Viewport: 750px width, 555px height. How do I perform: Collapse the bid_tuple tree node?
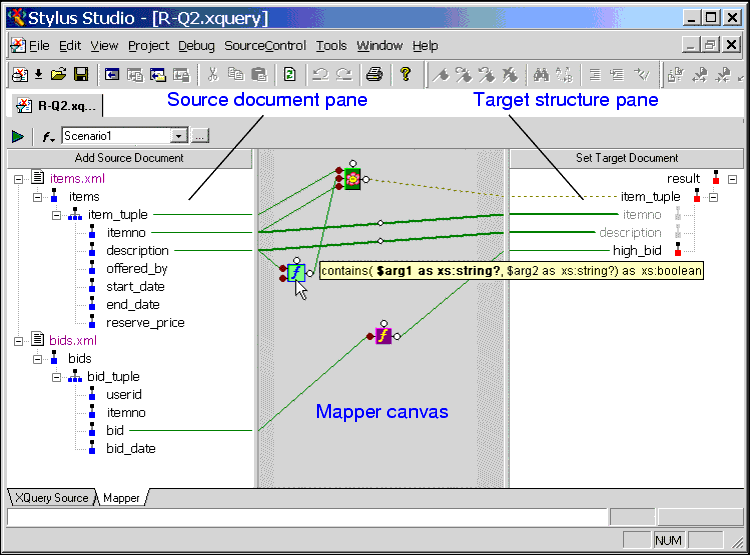coord(57,377)
